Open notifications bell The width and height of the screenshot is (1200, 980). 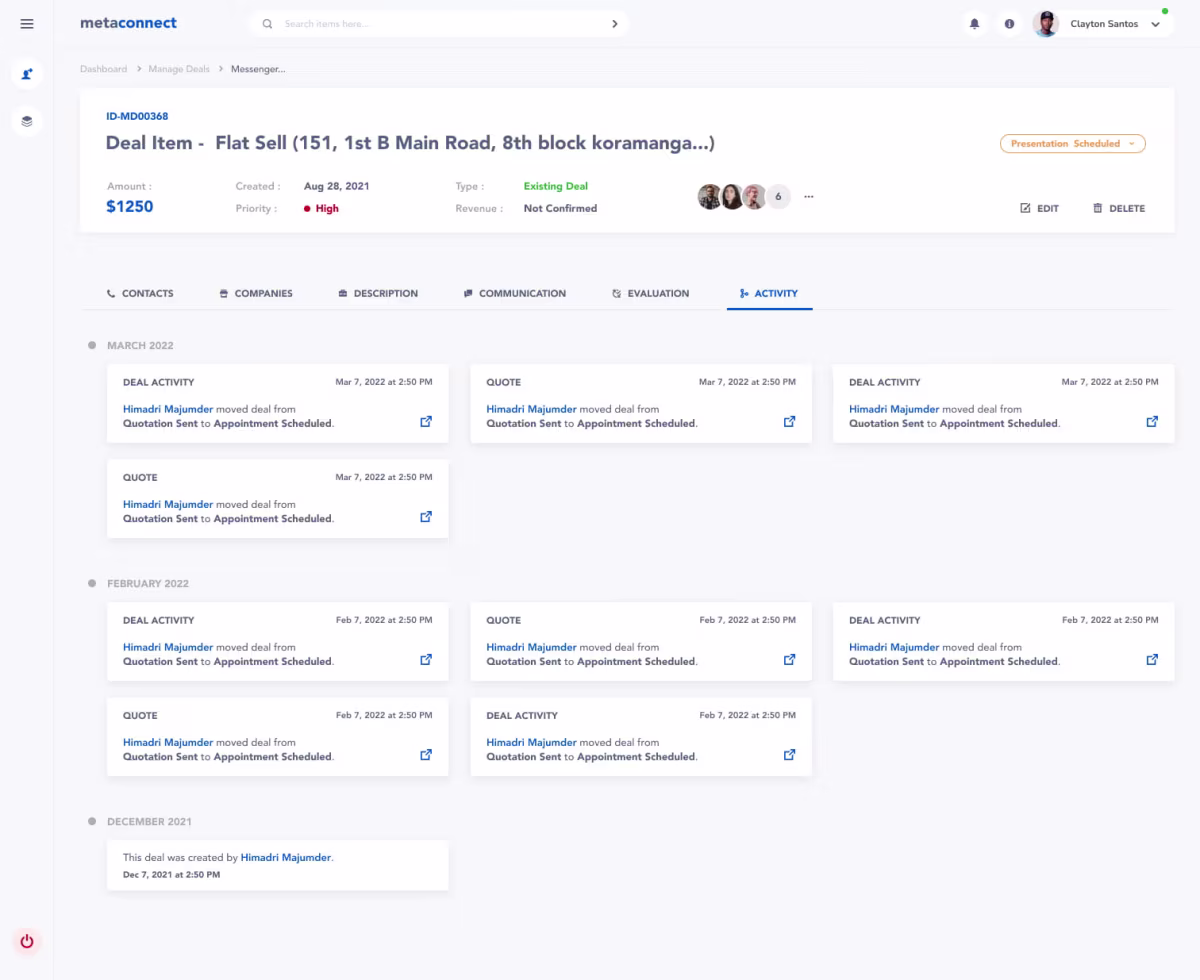click(974, 24)
